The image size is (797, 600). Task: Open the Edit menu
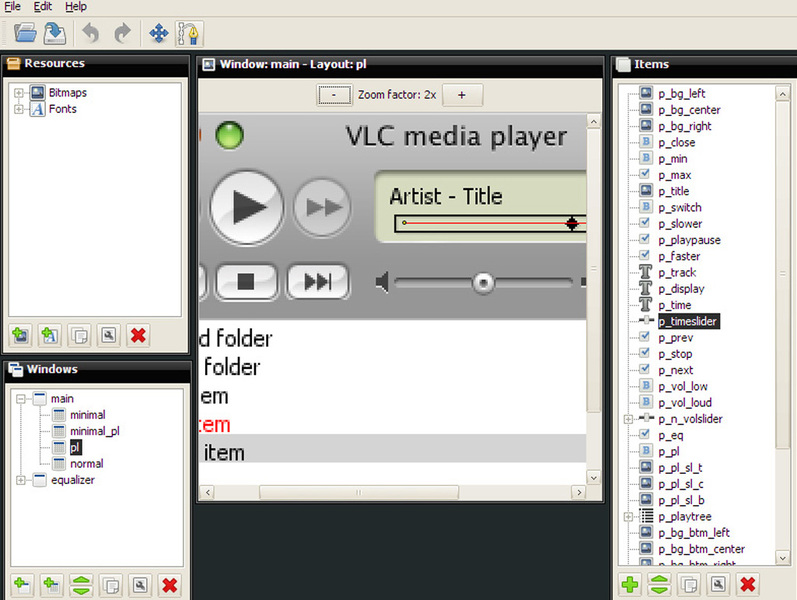pos(43,7)
